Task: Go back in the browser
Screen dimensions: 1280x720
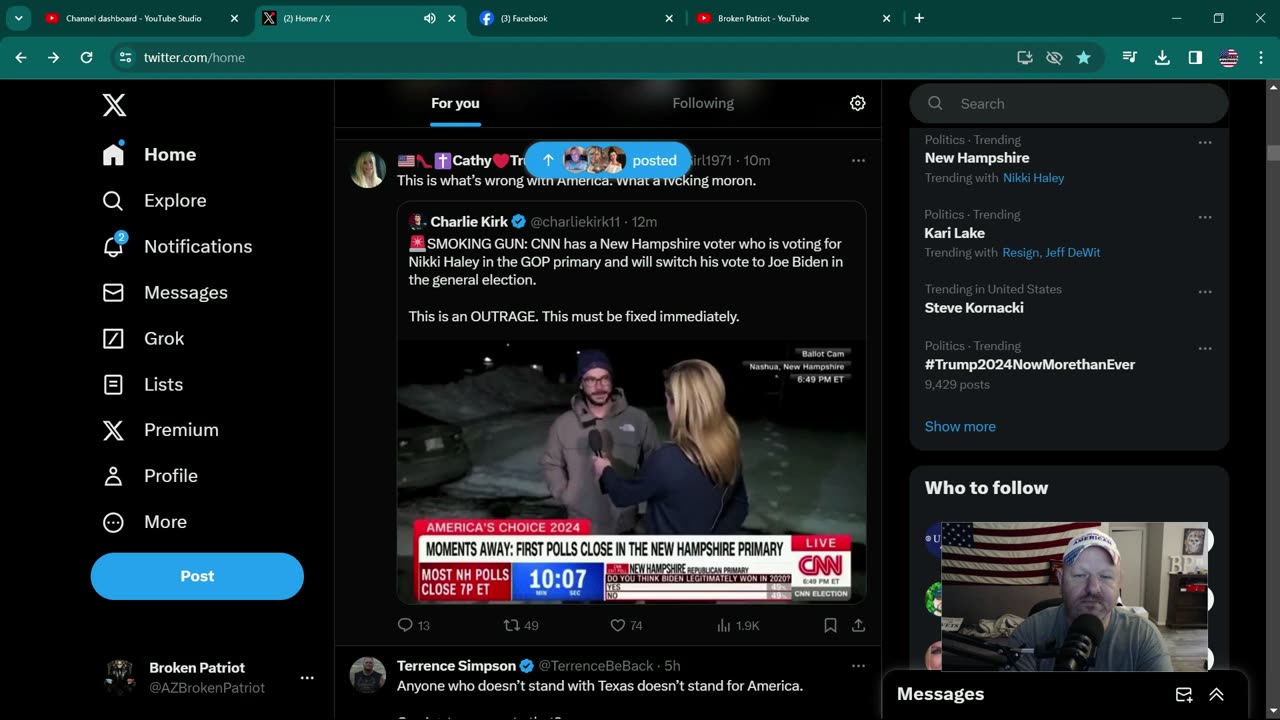Action: [x=20, y=58]
